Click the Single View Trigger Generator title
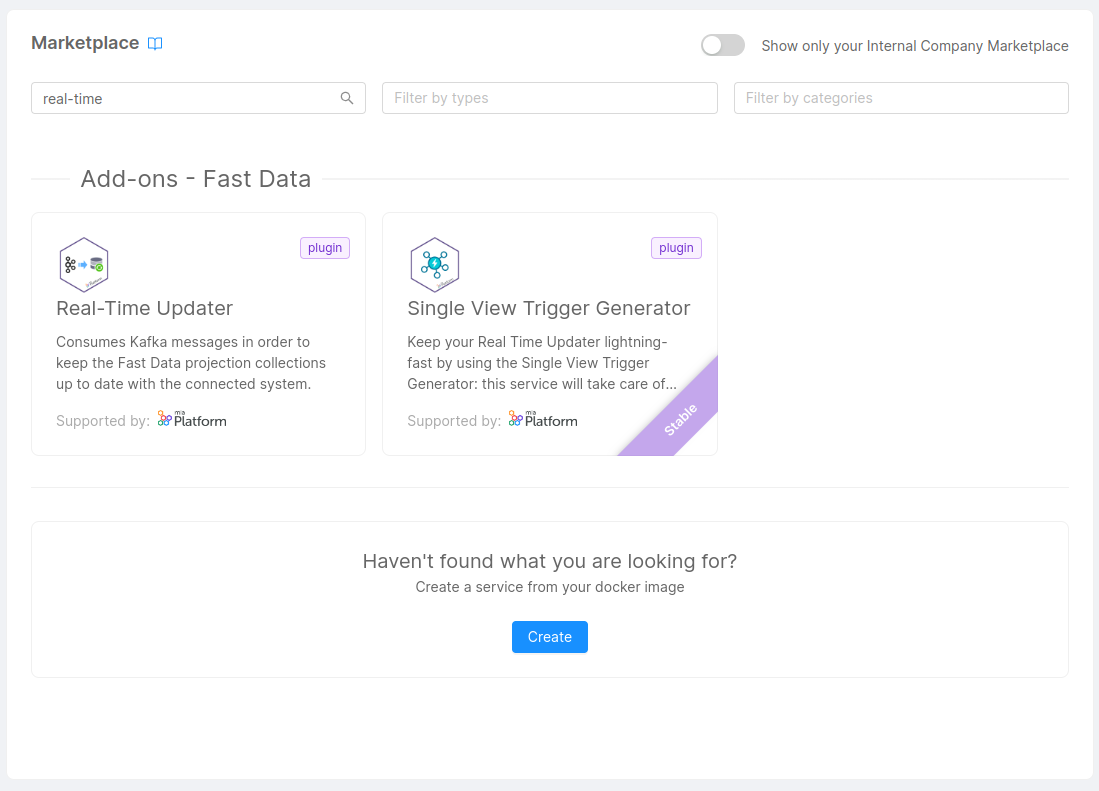 (x=549, y=308)
